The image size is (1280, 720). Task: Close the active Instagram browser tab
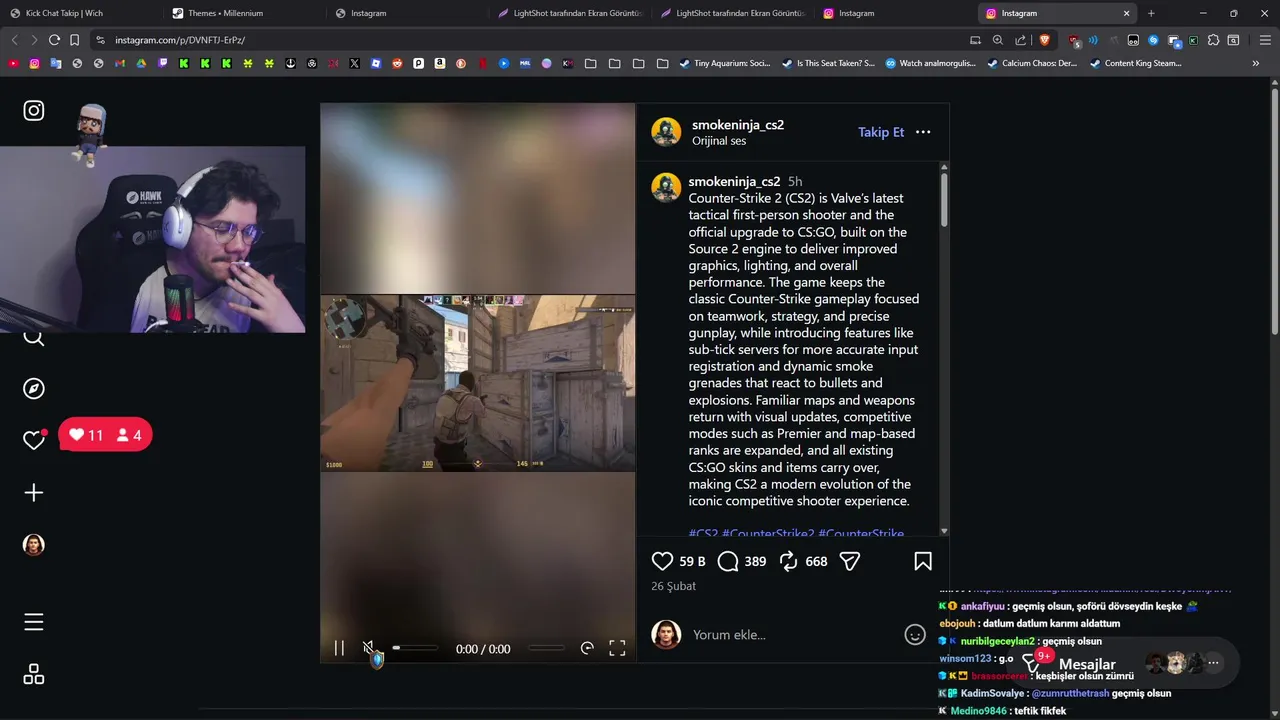(1127, 13)
